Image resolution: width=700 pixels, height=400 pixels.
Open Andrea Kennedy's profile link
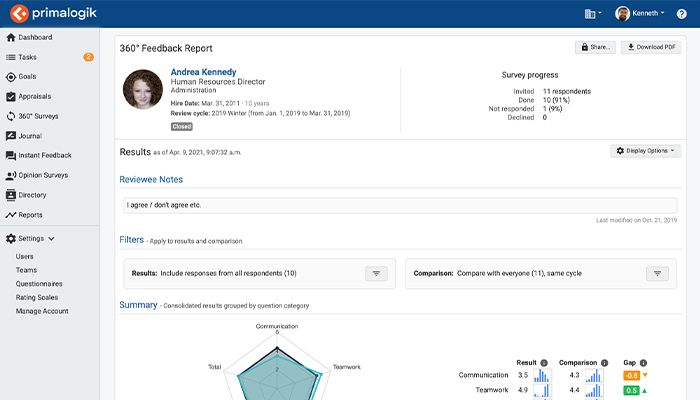203,72
